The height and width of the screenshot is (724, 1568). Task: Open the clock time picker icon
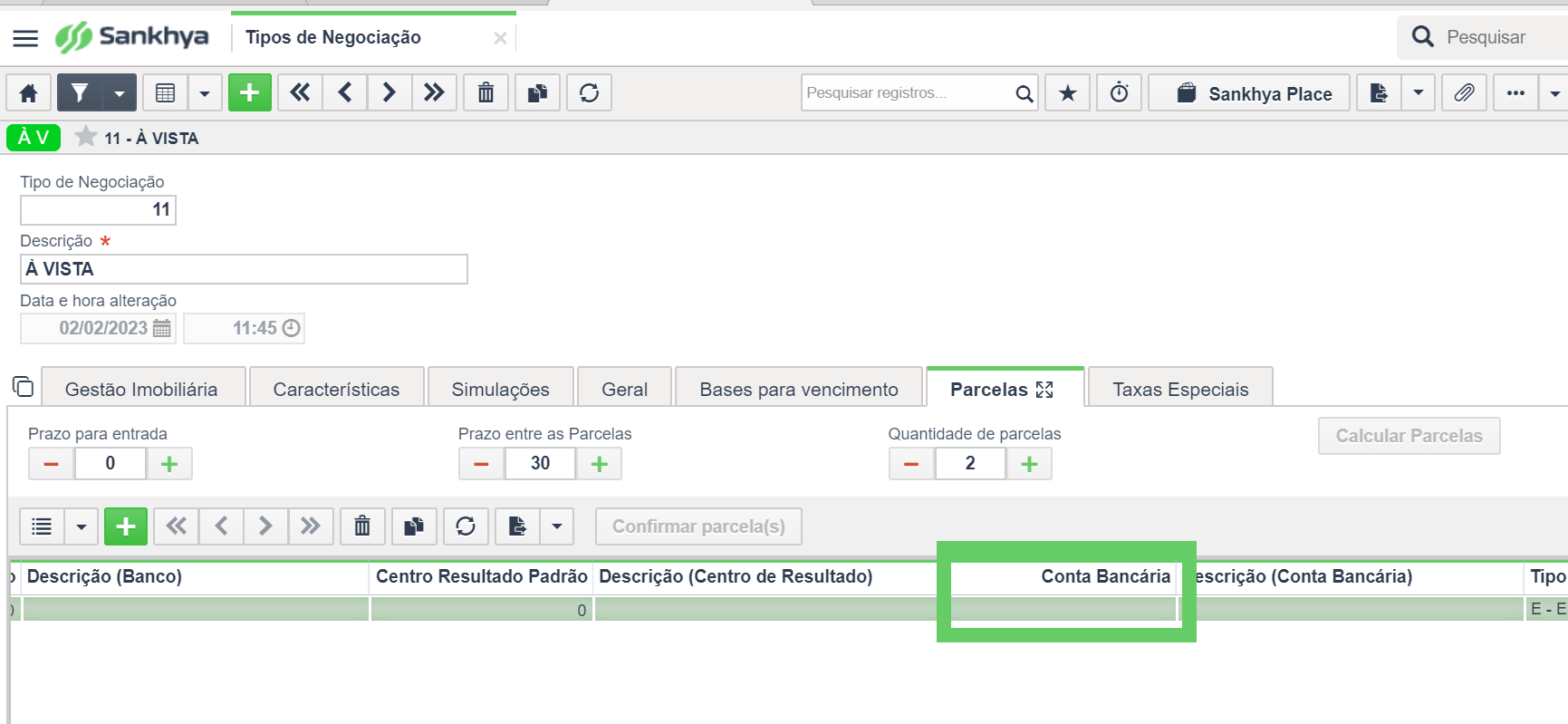(x=291, y=328)
